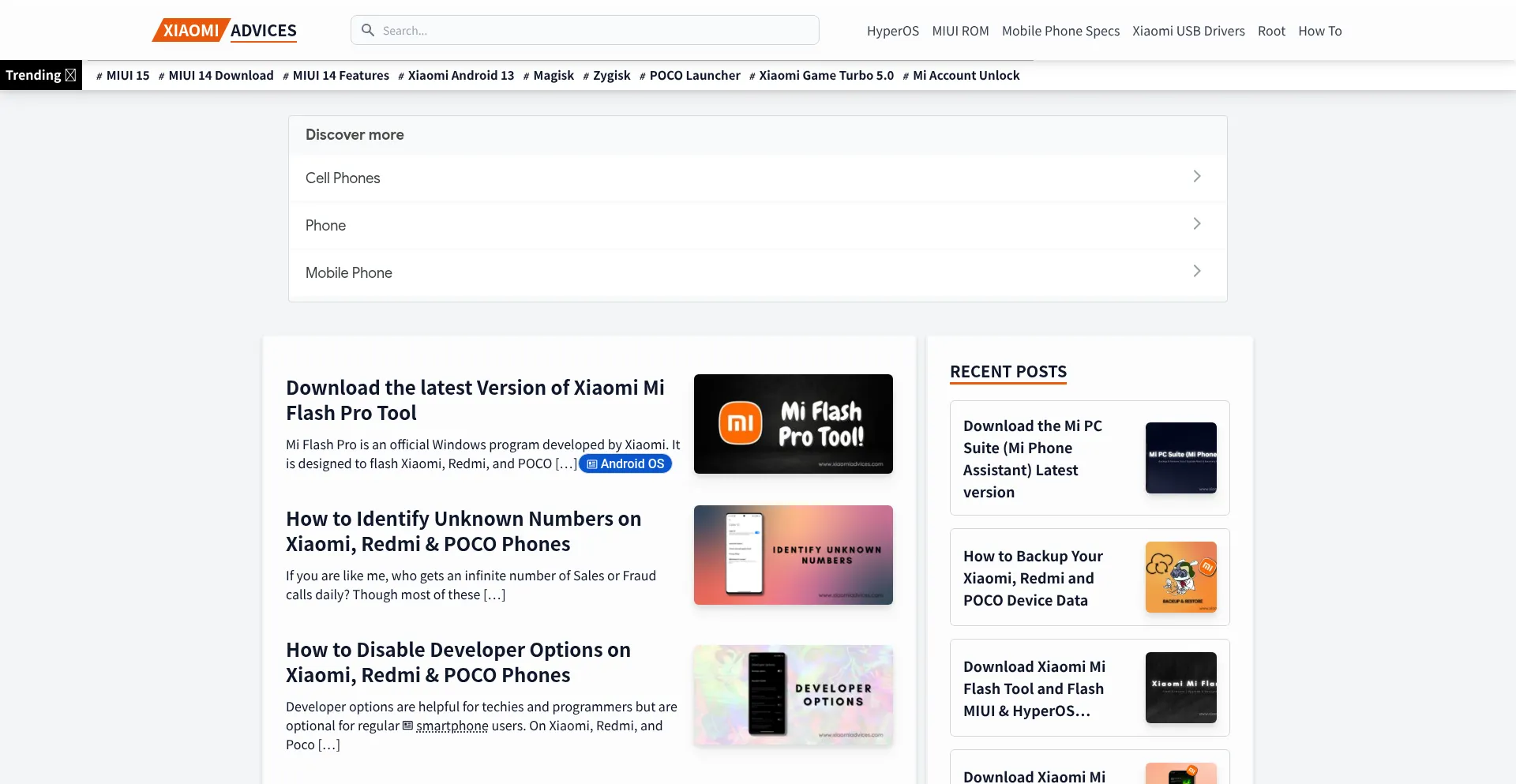
Task: Click the Discover more heading
Action: tap(355, 135)
